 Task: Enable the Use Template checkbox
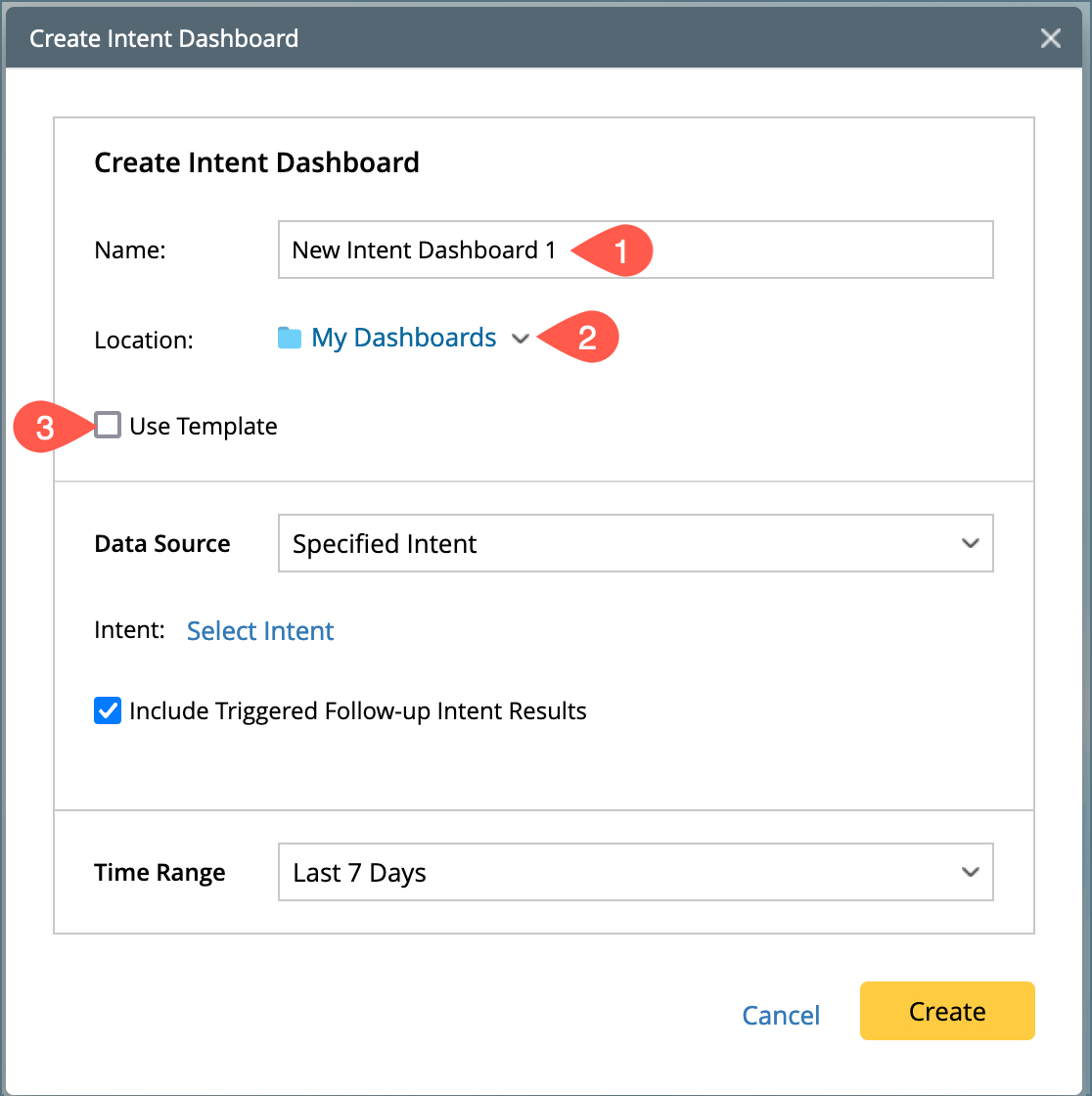(x=108, y=426)
